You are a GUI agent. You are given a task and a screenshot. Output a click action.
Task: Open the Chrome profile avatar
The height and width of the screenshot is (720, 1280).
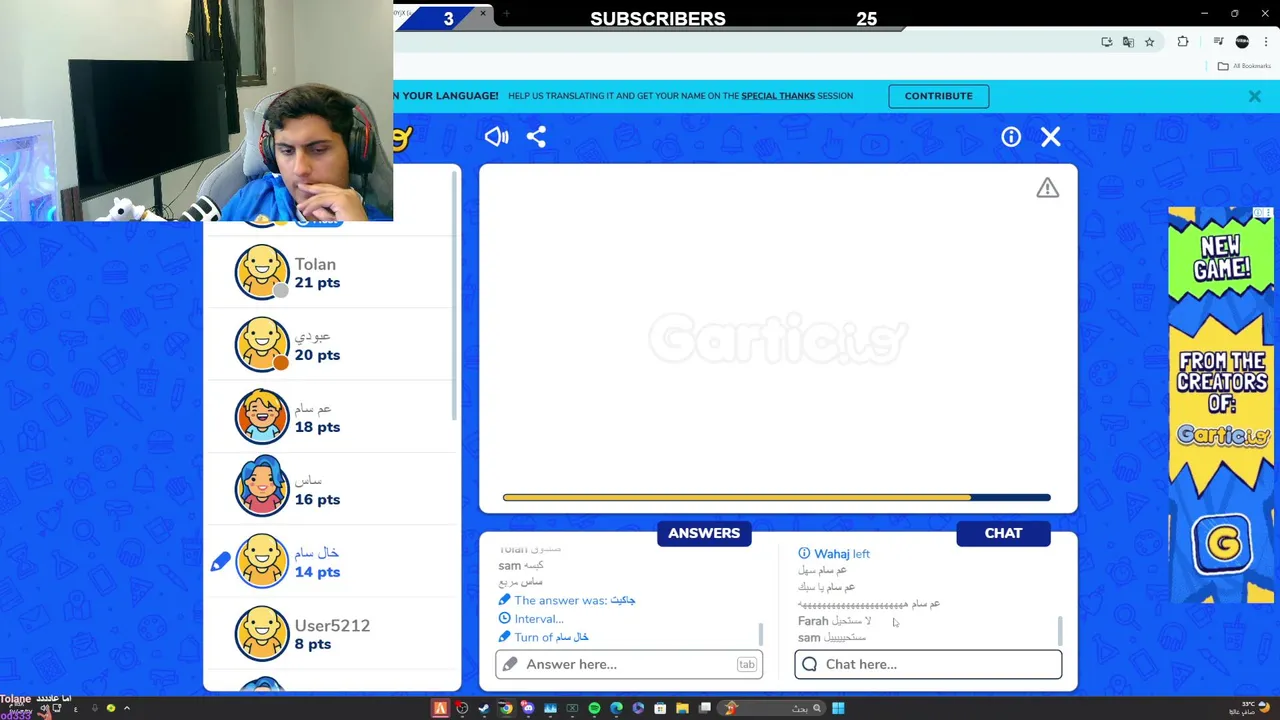tap(1242, 42)
